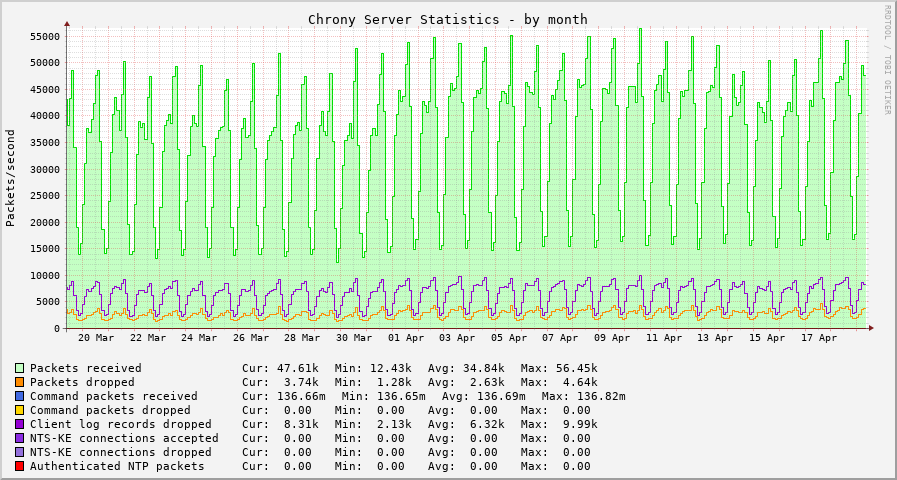Click the '03 Apr' x-axis date label

[x=458, y=338]
